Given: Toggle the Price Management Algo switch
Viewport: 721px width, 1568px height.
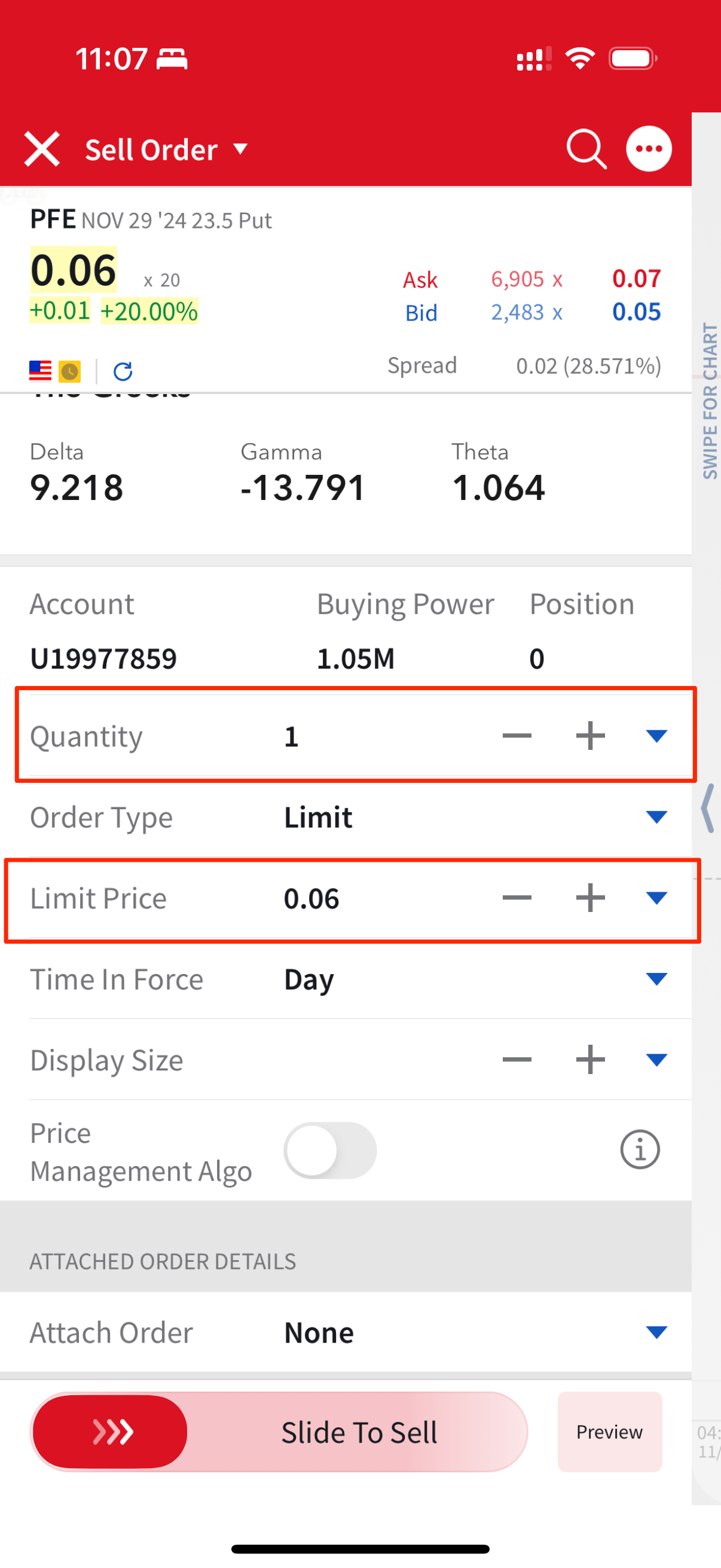Looking at the screenshot, I should [330, 1150].
